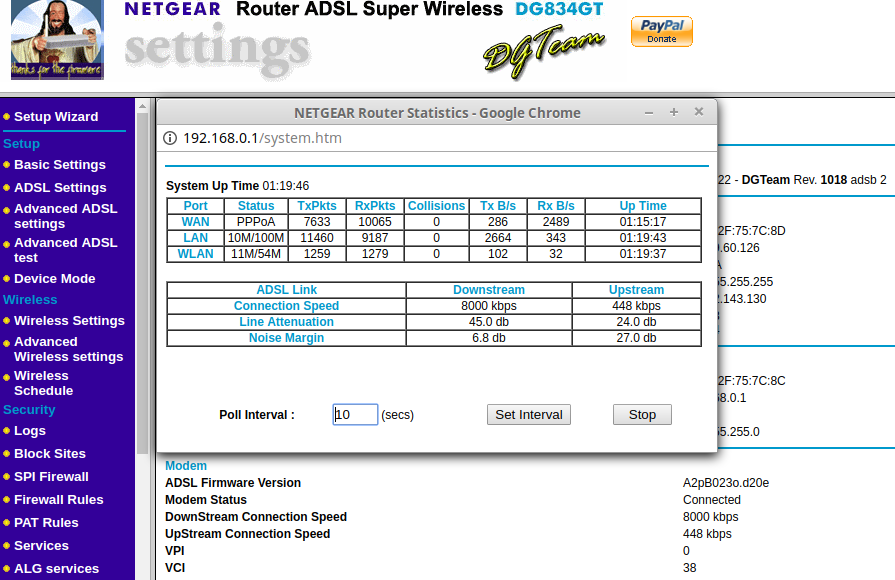Go to ADSL Settings

tap(60, 188)
